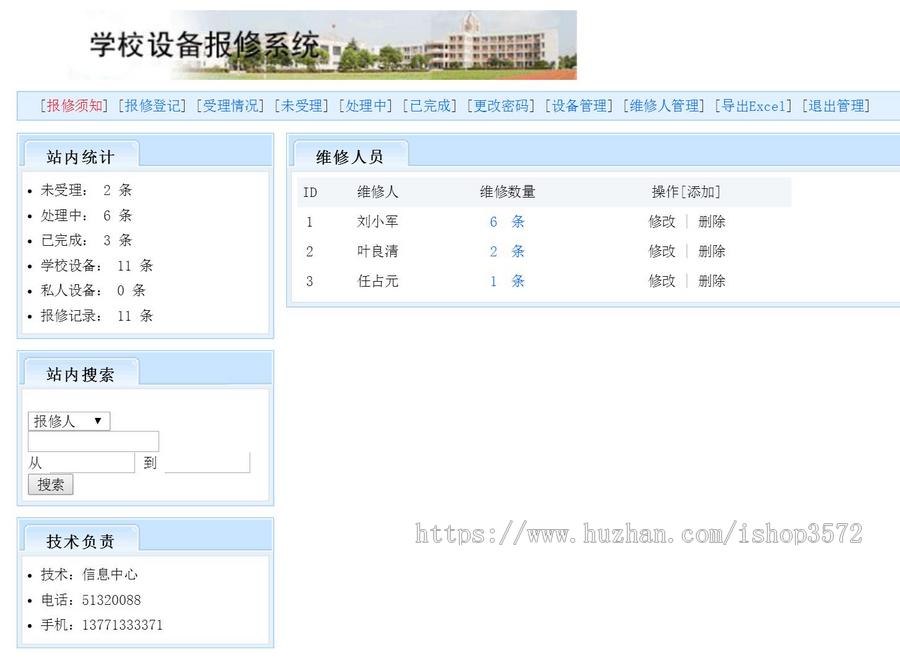Click the search keyword input field
The image size is (900, 660).
coord(92,441)
